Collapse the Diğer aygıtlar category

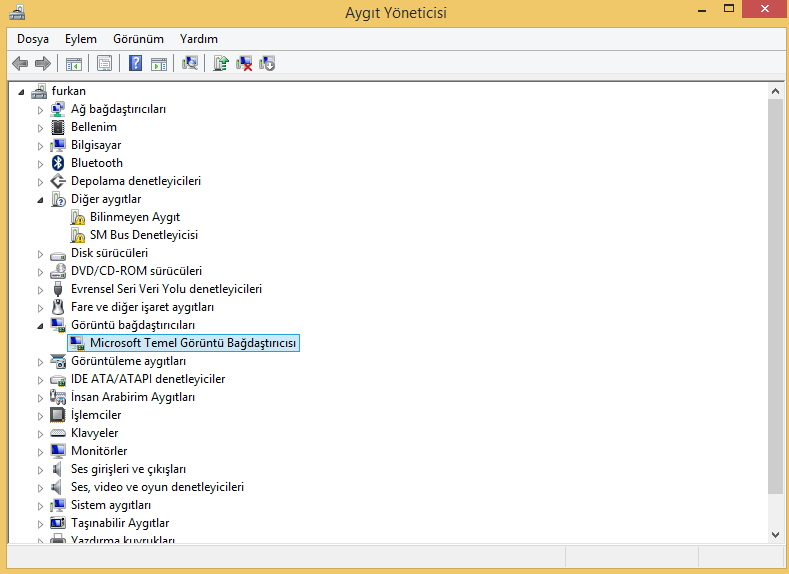(x=40, y=200)
